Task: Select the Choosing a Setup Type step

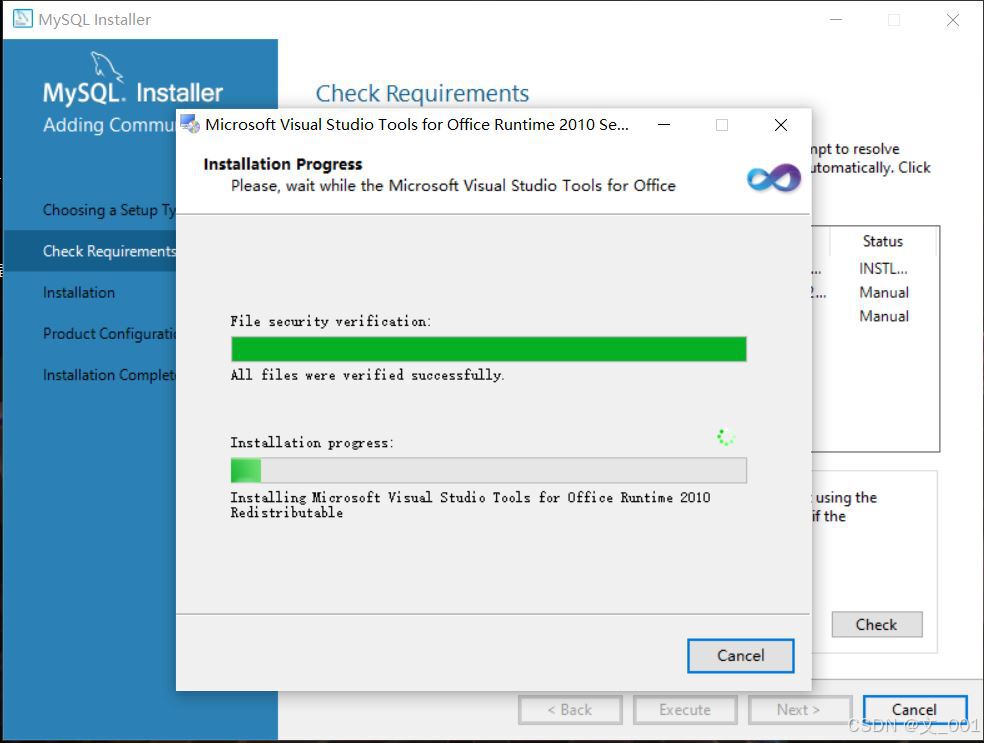Action: click(x=109, y=210)
